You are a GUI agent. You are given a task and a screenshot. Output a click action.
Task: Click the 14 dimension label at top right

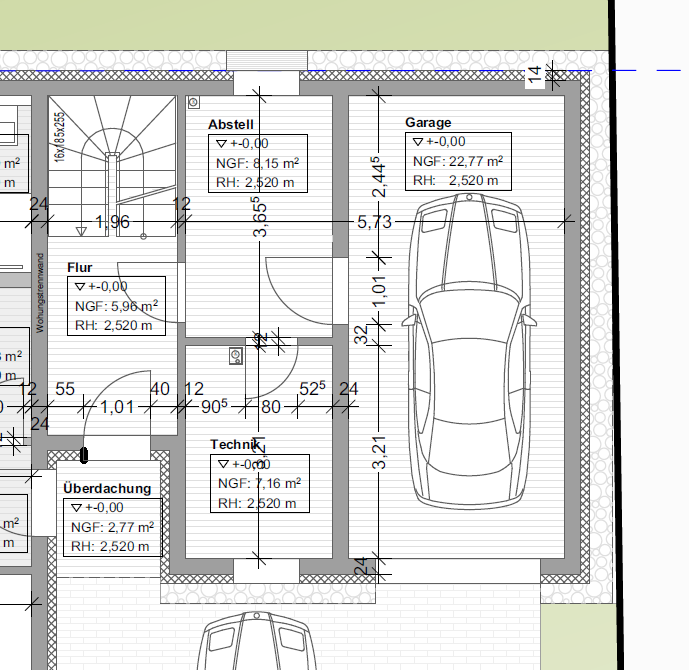pyautogui.click(x=535, y=73)
